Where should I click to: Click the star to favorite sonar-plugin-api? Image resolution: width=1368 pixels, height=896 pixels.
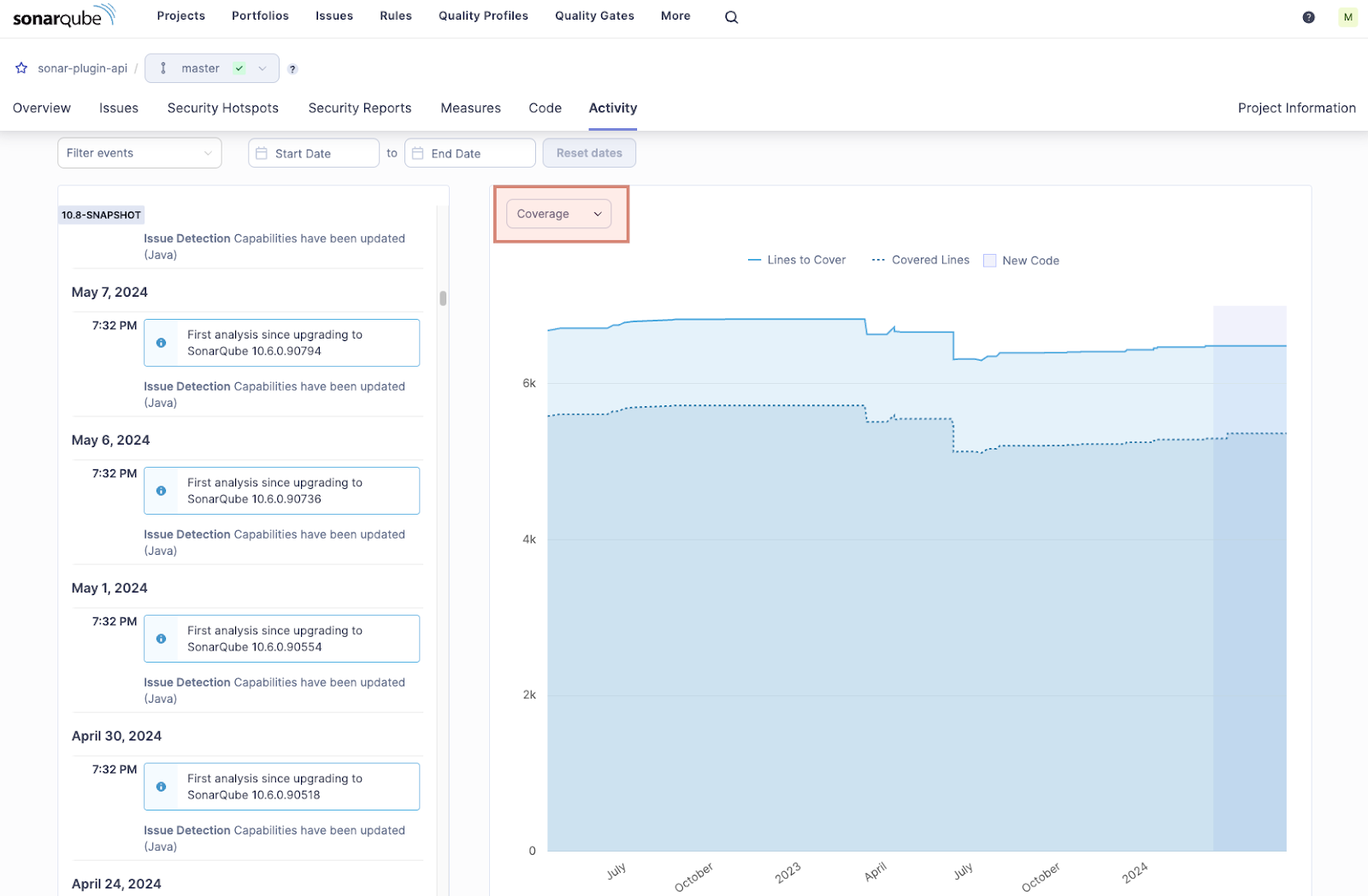21,68
